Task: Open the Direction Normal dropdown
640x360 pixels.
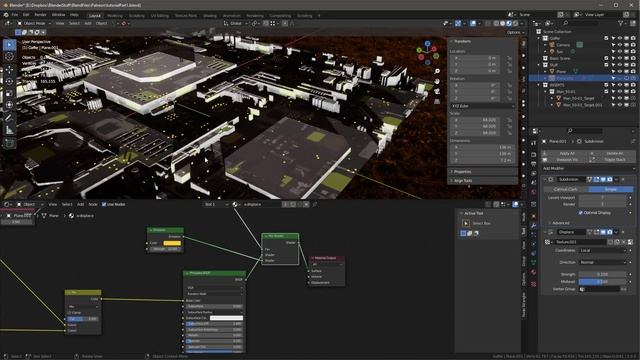Action: tap(602, 262)
